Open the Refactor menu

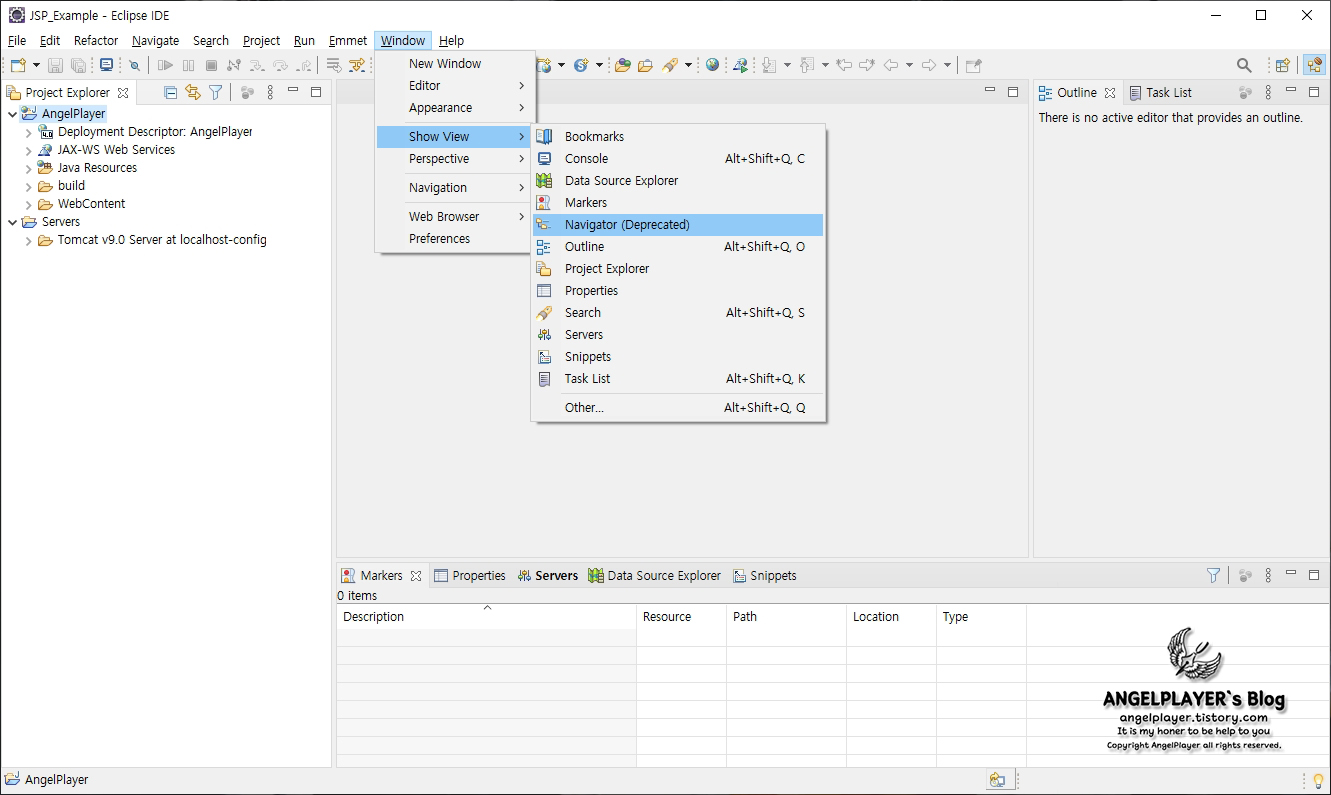click(x=96, y=40)
